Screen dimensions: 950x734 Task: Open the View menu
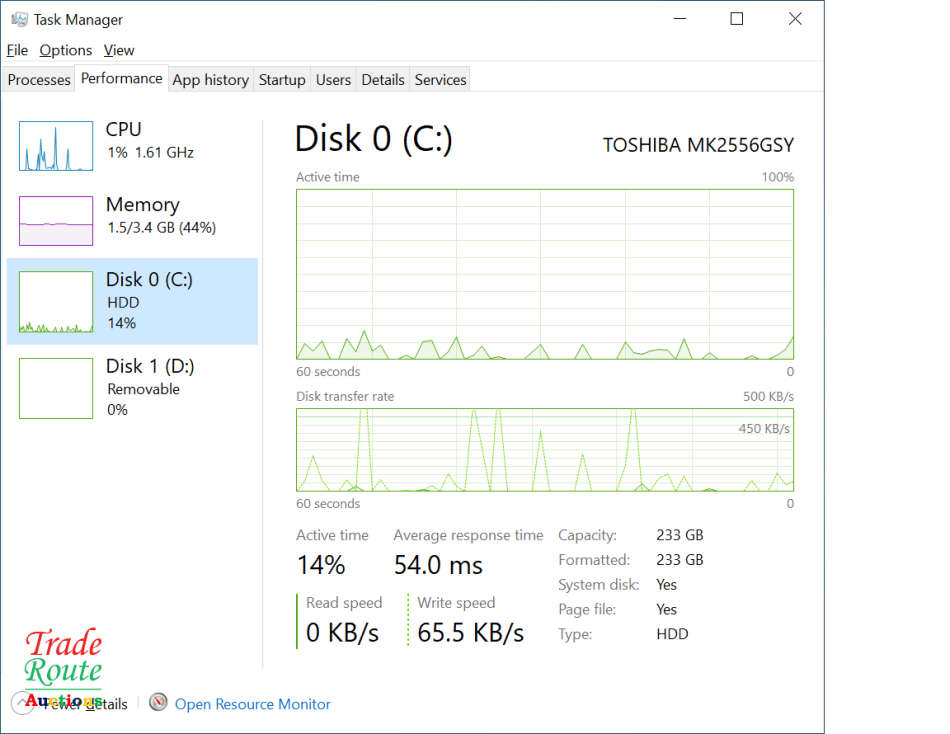pos(119,50)
